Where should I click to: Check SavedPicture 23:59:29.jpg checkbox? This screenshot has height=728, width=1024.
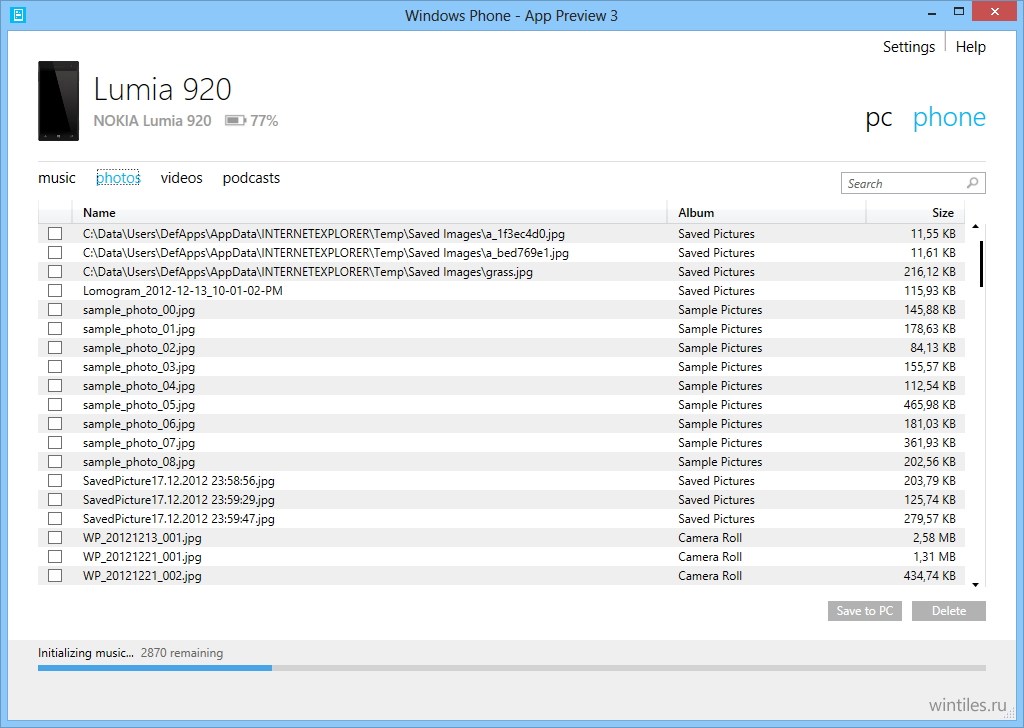(55, 499)
